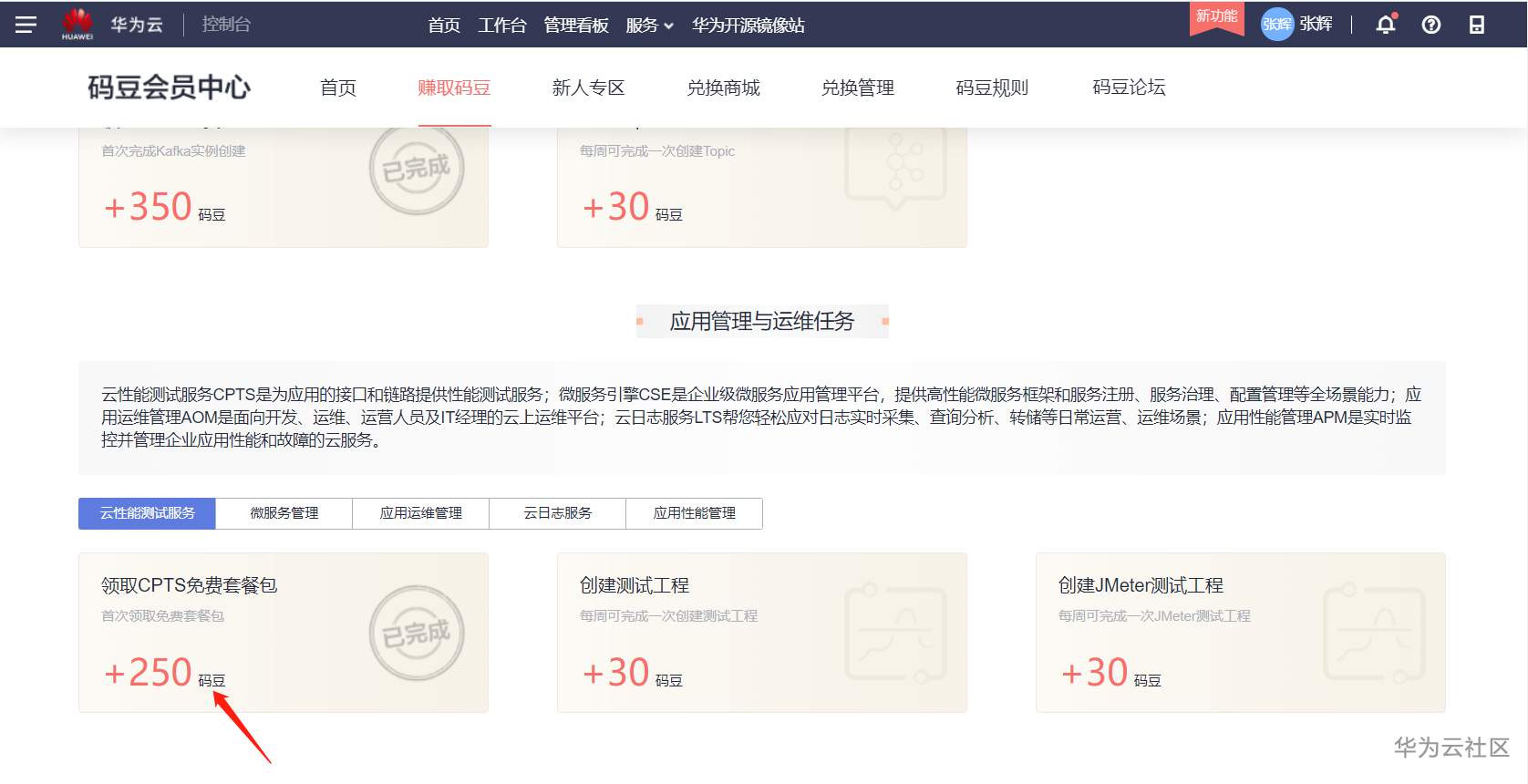Open the 码豆论坛 tab
Screen dimensions: 1528x784
pos(1129,88)
